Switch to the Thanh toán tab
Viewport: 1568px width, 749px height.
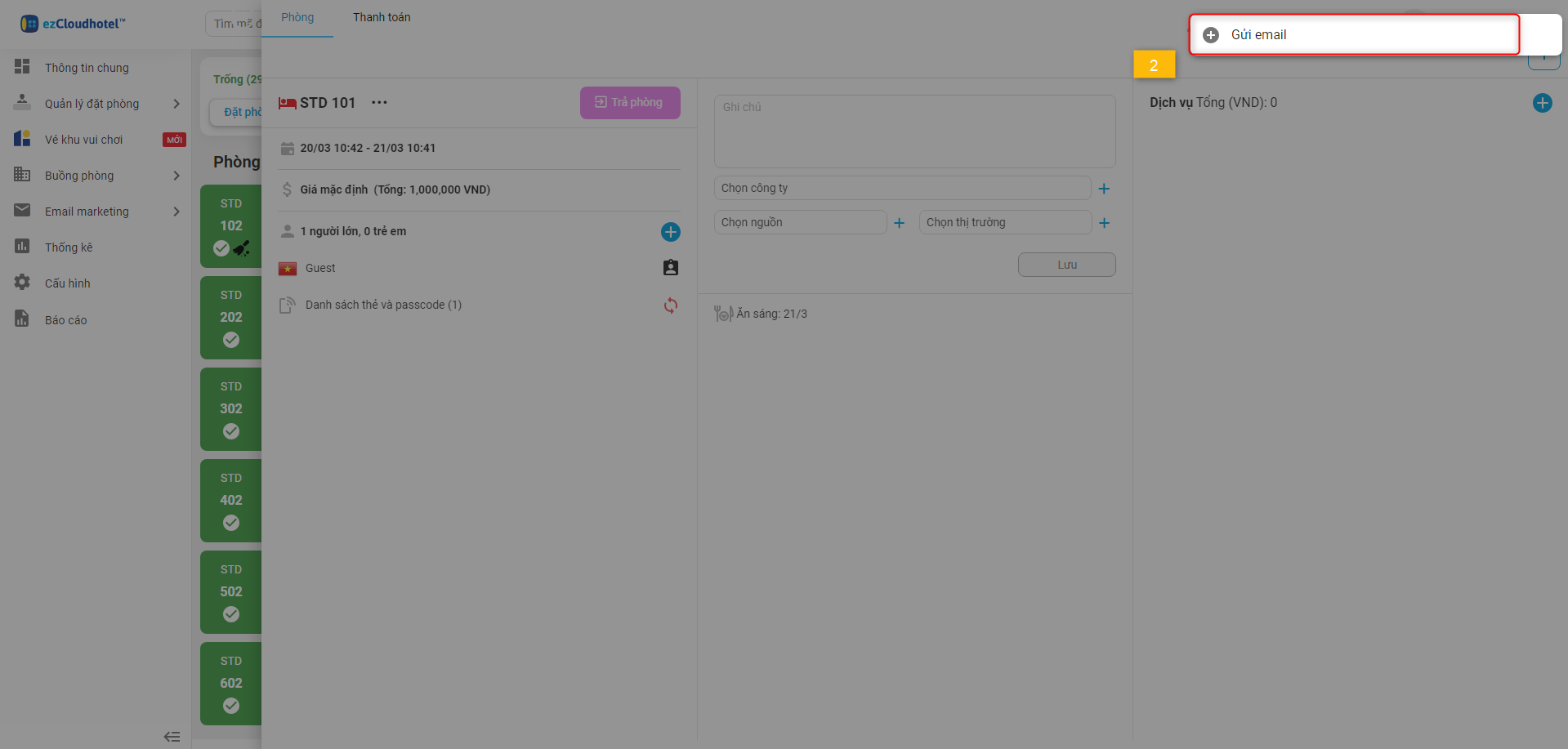382,18
